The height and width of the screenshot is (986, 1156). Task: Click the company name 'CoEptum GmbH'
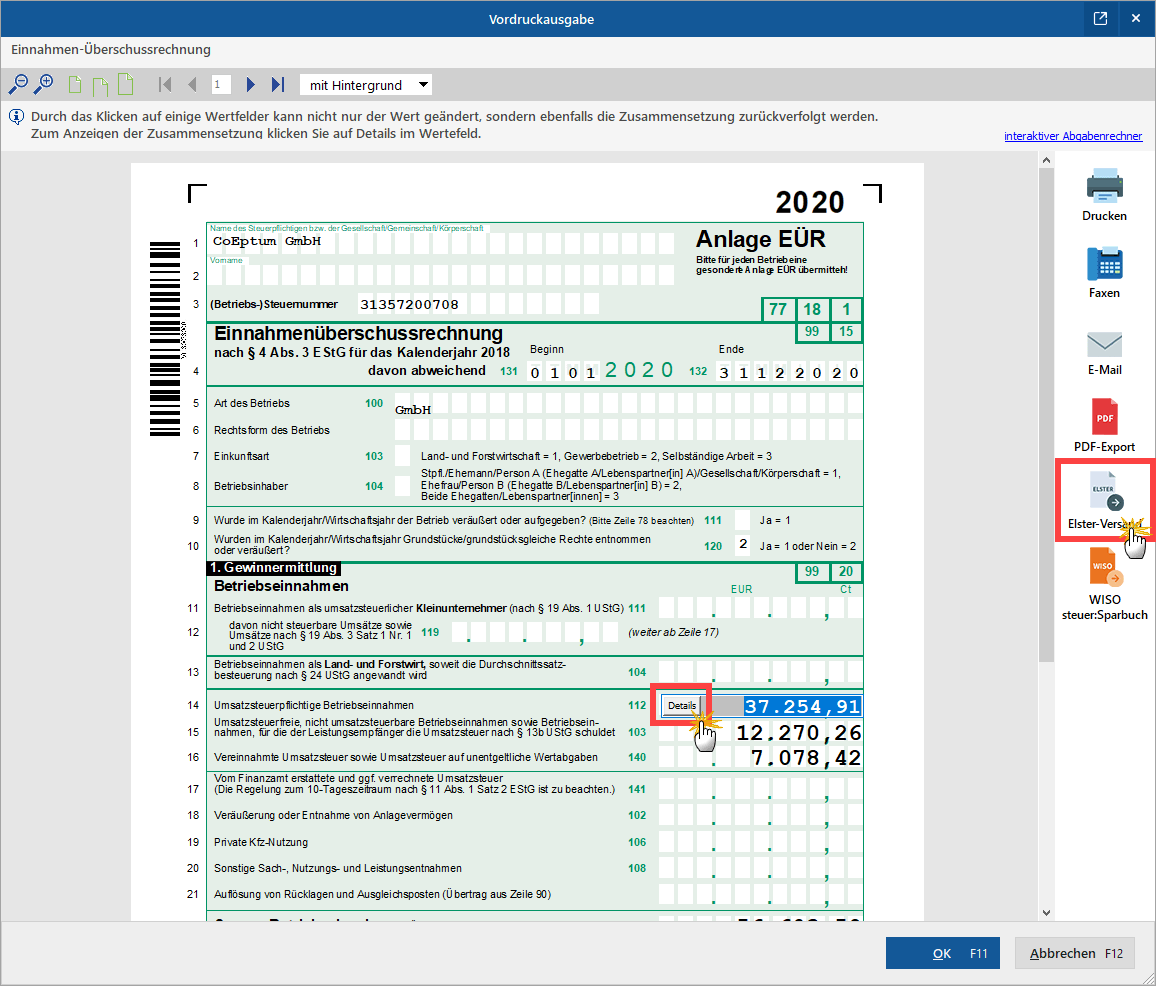(267, 241)
